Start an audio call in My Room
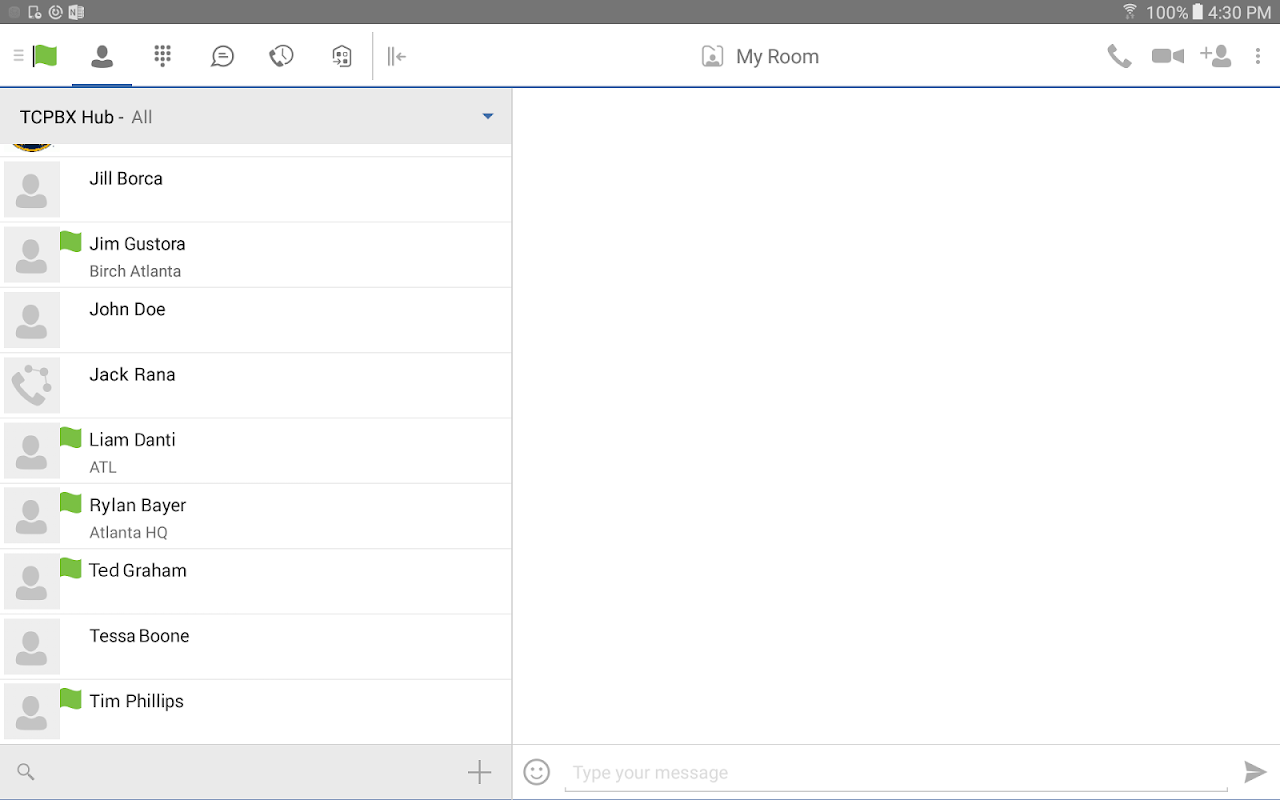 1119,56
